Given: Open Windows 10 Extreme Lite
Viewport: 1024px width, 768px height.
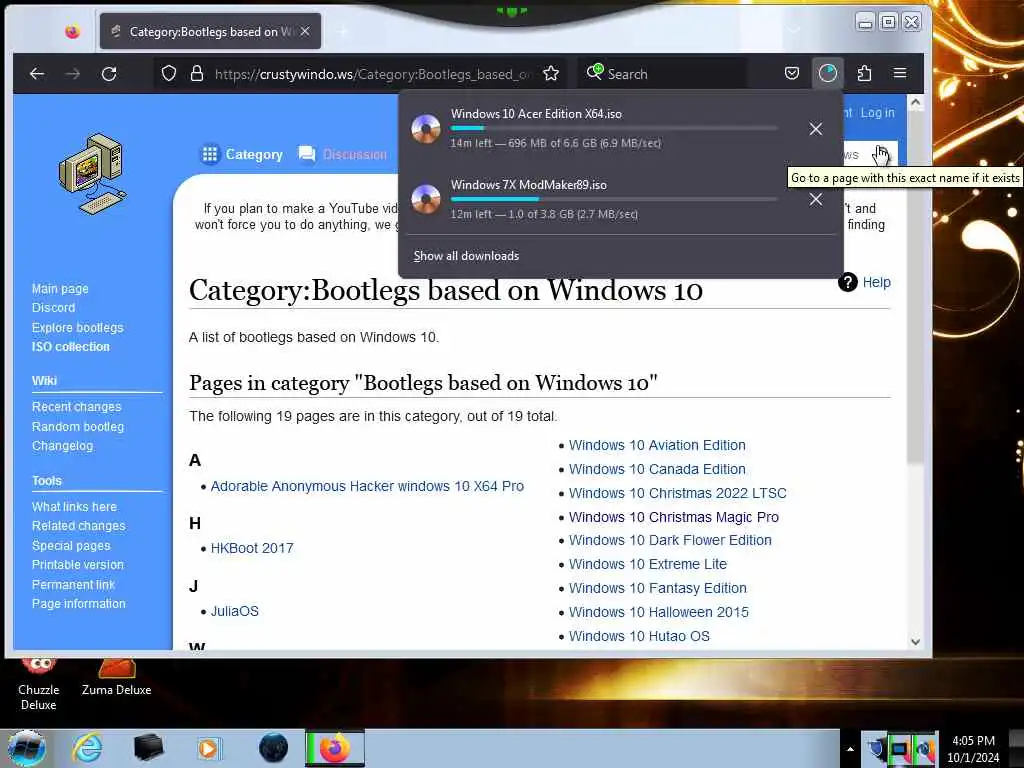Looking at the screenshot, I should [648, 564].
